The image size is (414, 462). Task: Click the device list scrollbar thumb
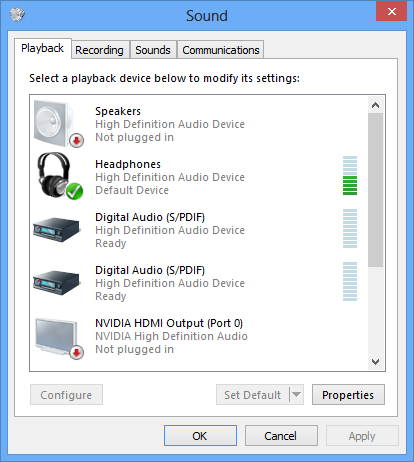(x=375, y=190)
